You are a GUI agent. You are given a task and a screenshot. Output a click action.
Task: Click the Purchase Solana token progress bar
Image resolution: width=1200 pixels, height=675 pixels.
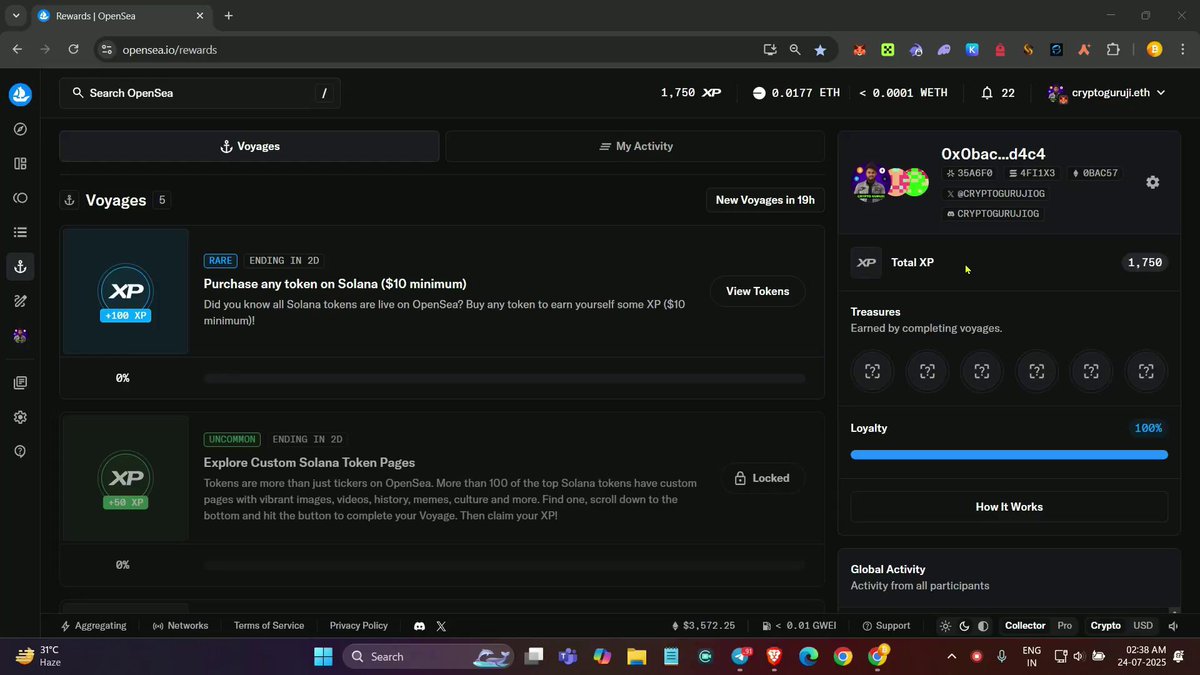pyautogui.click(x=504, y=379)
